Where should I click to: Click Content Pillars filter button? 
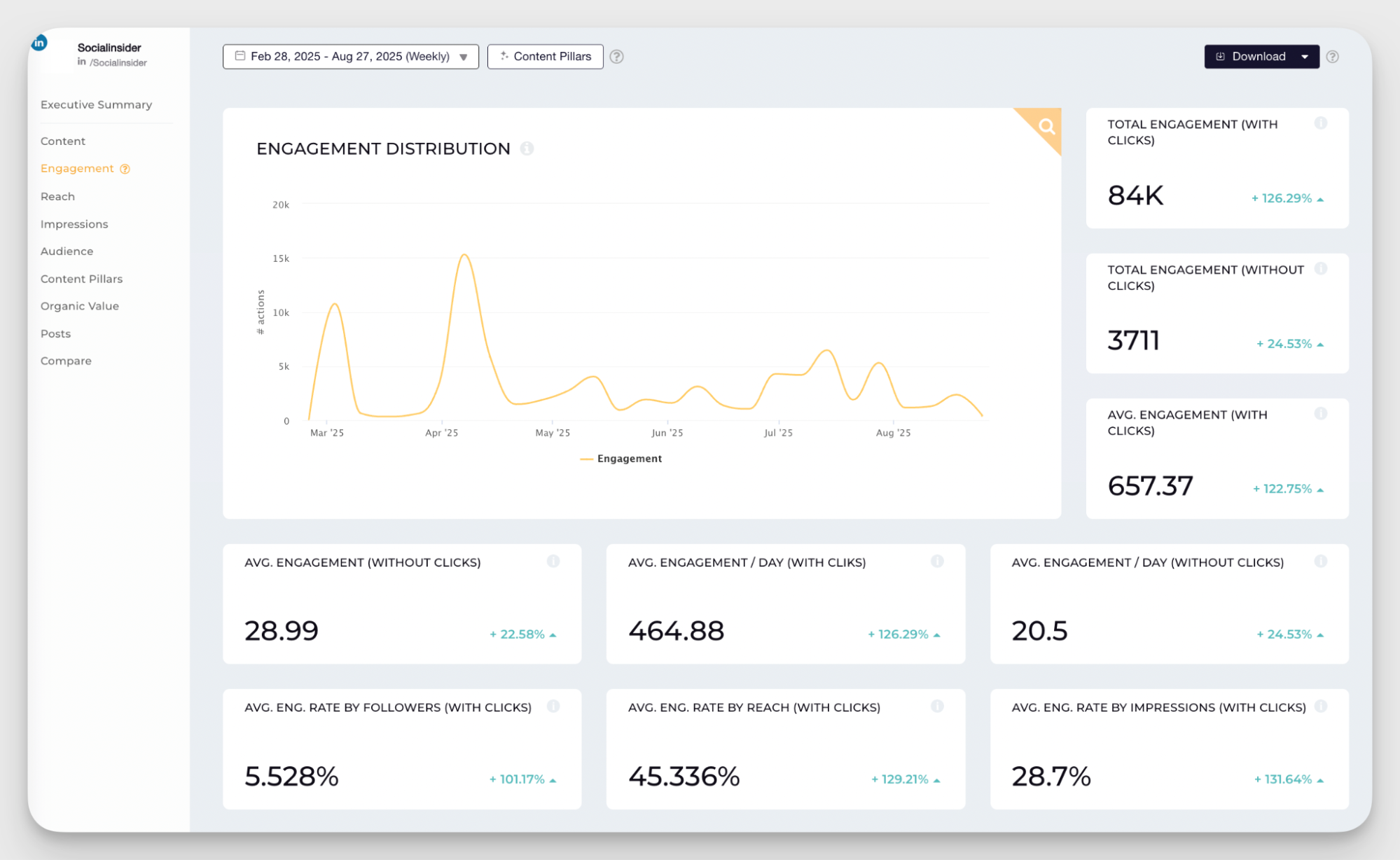[x=545, y=57]
